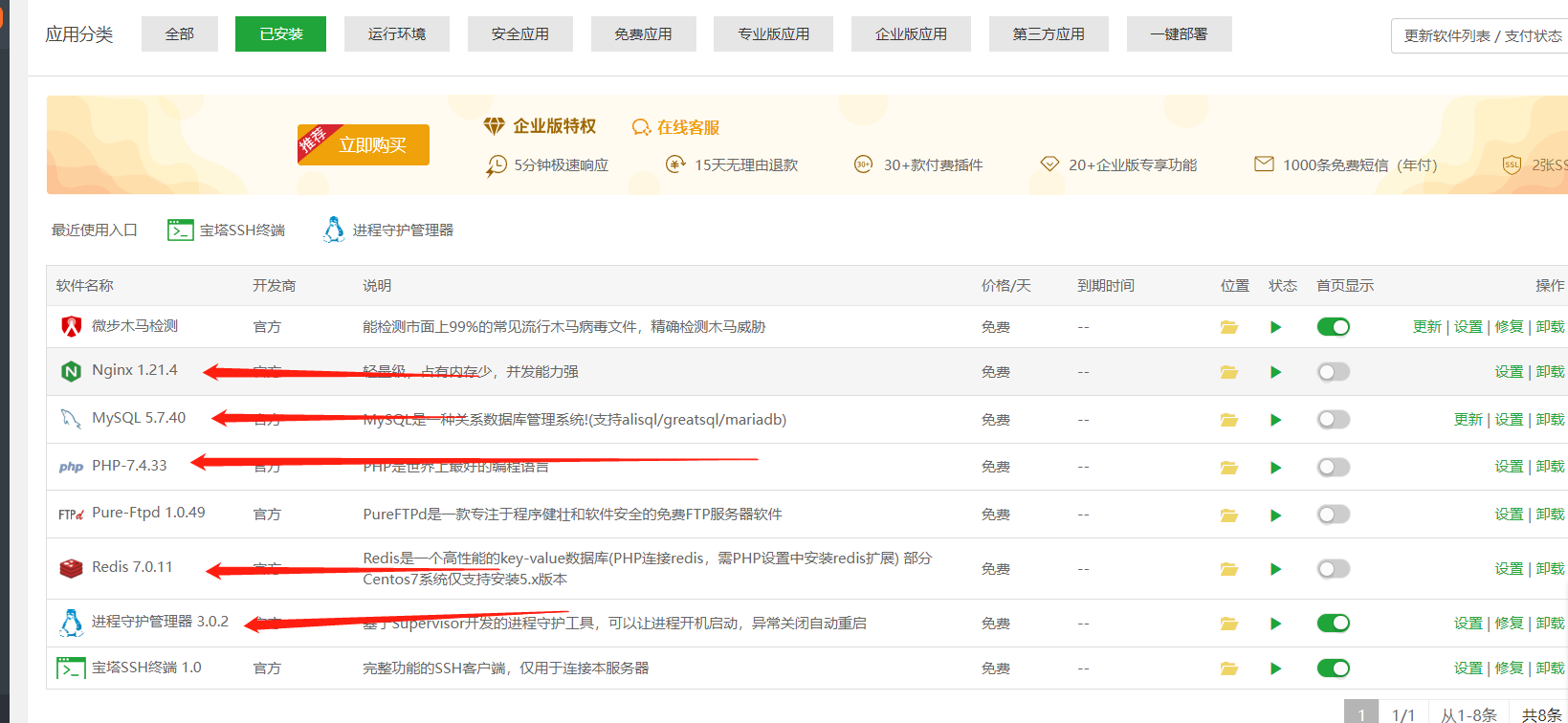Switch to 第三方应用 category

point(1049,33)
